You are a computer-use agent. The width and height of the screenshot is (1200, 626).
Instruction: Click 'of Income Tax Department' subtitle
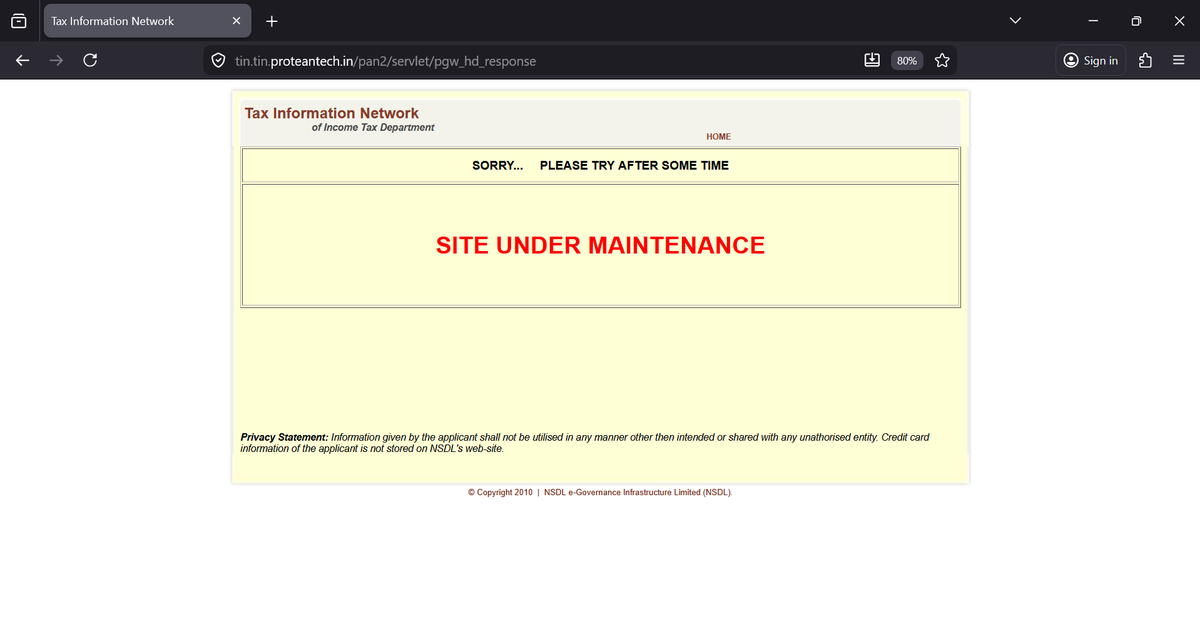[373, 128]
